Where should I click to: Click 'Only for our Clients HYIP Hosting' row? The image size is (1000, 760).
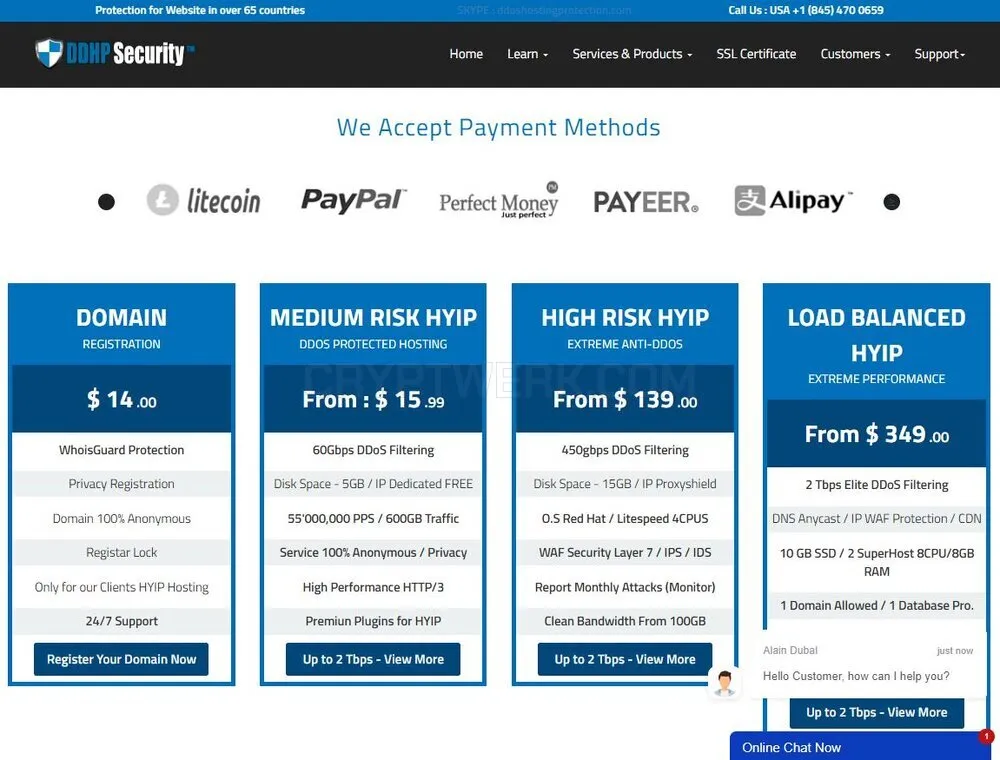[121, 587]
